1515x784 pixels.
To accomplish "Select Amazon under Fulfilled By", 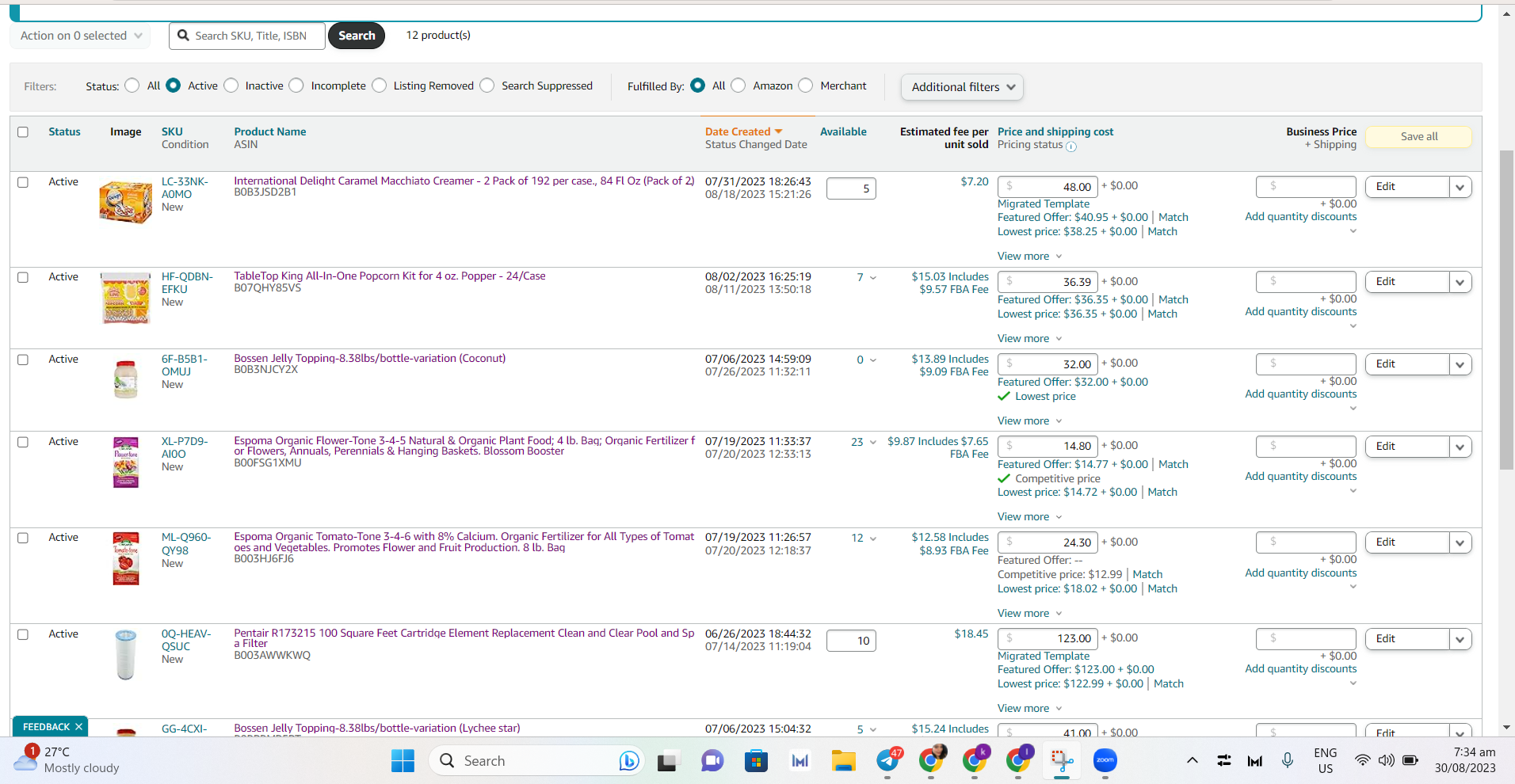I will pos(738,86).
